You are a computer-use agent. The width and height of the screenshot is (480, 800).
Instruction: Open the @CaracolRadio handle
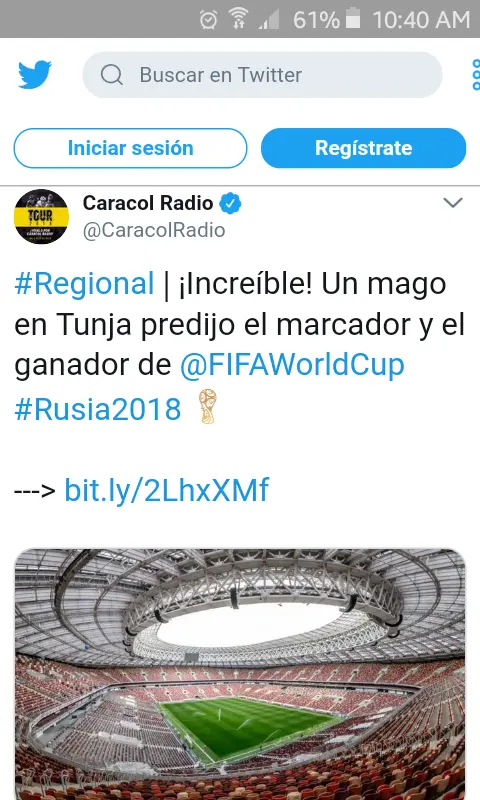154,231
